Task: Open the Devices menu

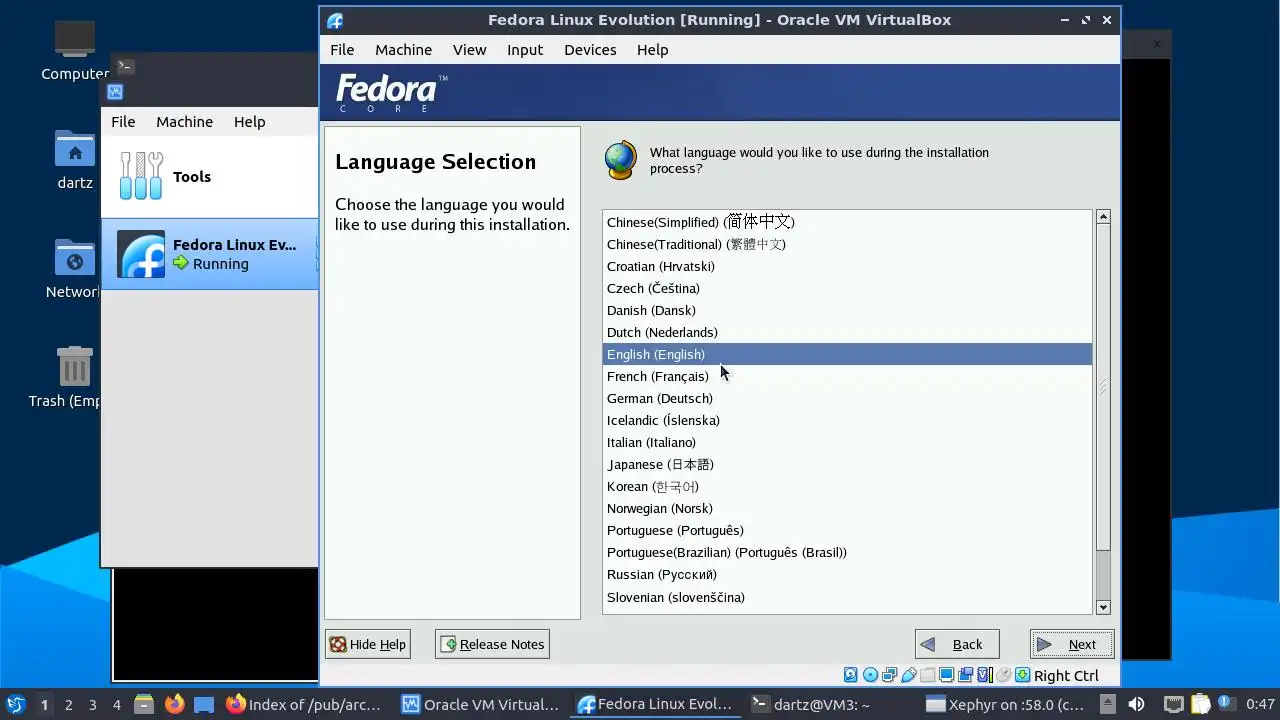Action: point(590,49)
